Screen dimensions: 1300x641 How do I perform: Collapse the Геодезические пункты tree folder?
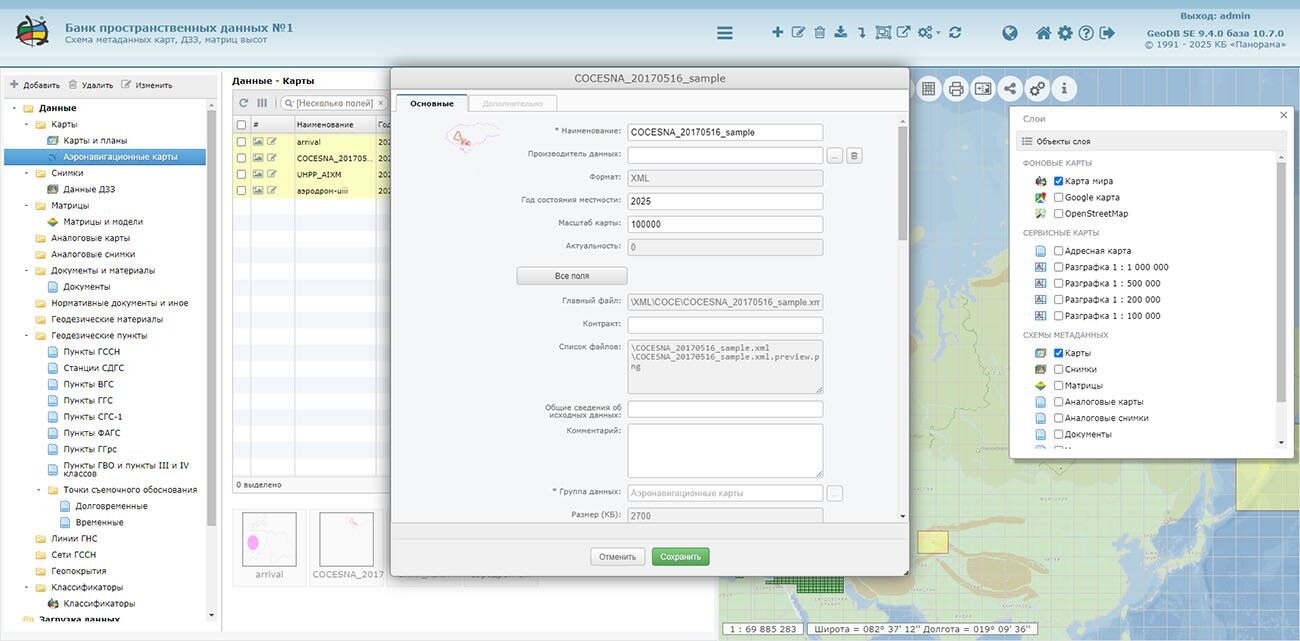(x=27, y=336)
